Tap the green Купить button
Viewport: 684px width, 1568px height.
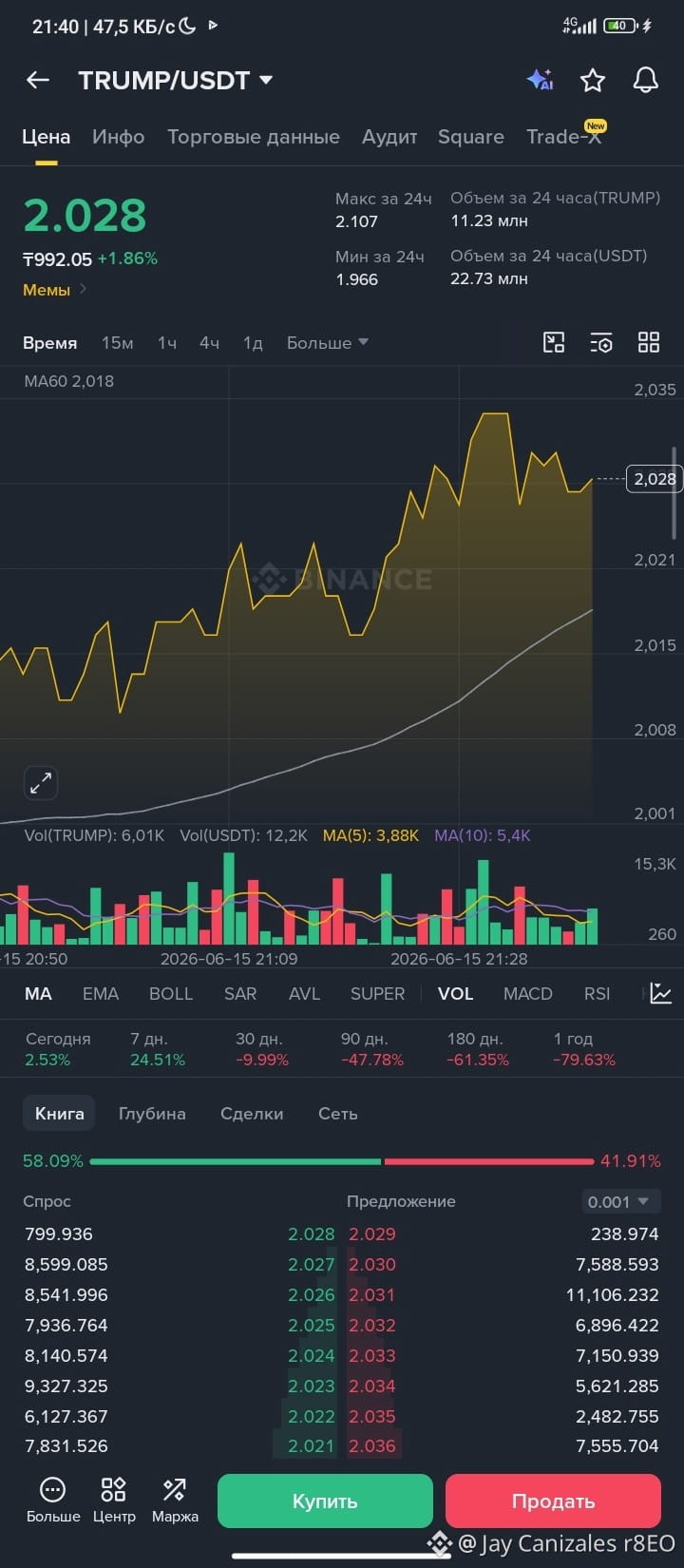point(325,1501)
